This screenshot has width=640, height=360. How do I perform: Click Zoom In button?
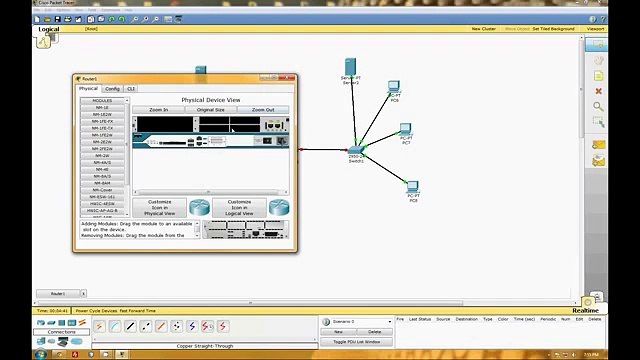click(x=158, y=110)
